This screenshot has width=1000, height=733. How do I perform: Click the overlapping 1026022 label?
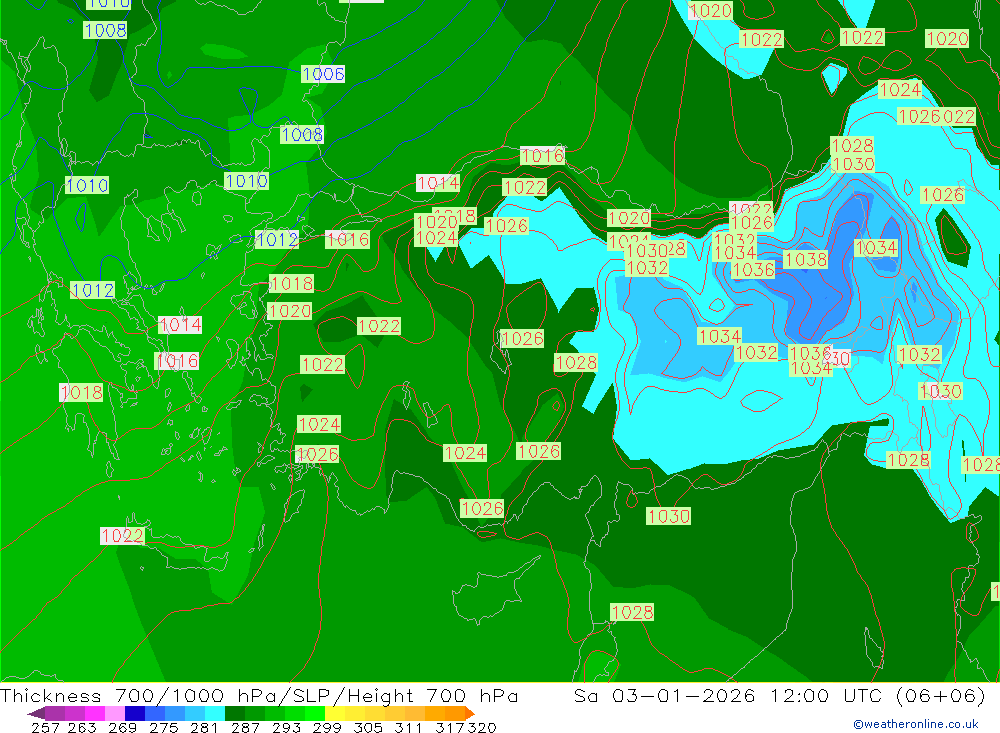point(936,117)
